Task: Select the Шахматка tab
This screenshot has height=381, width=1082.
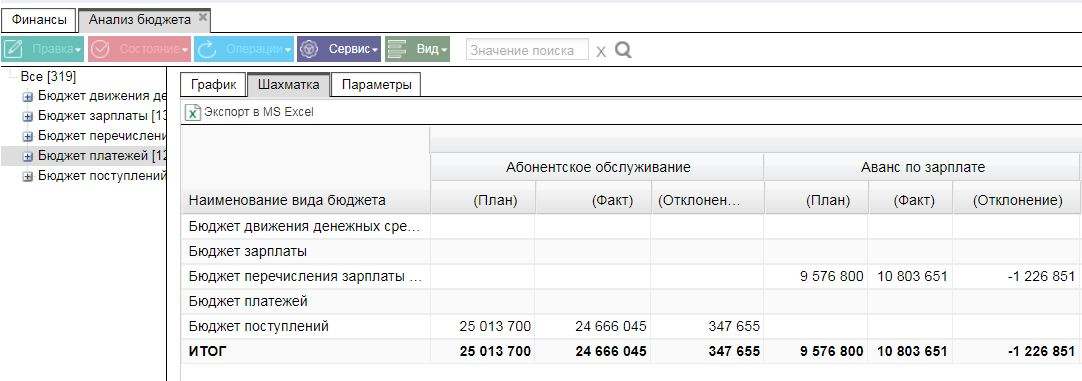Action: pos(288,84)
